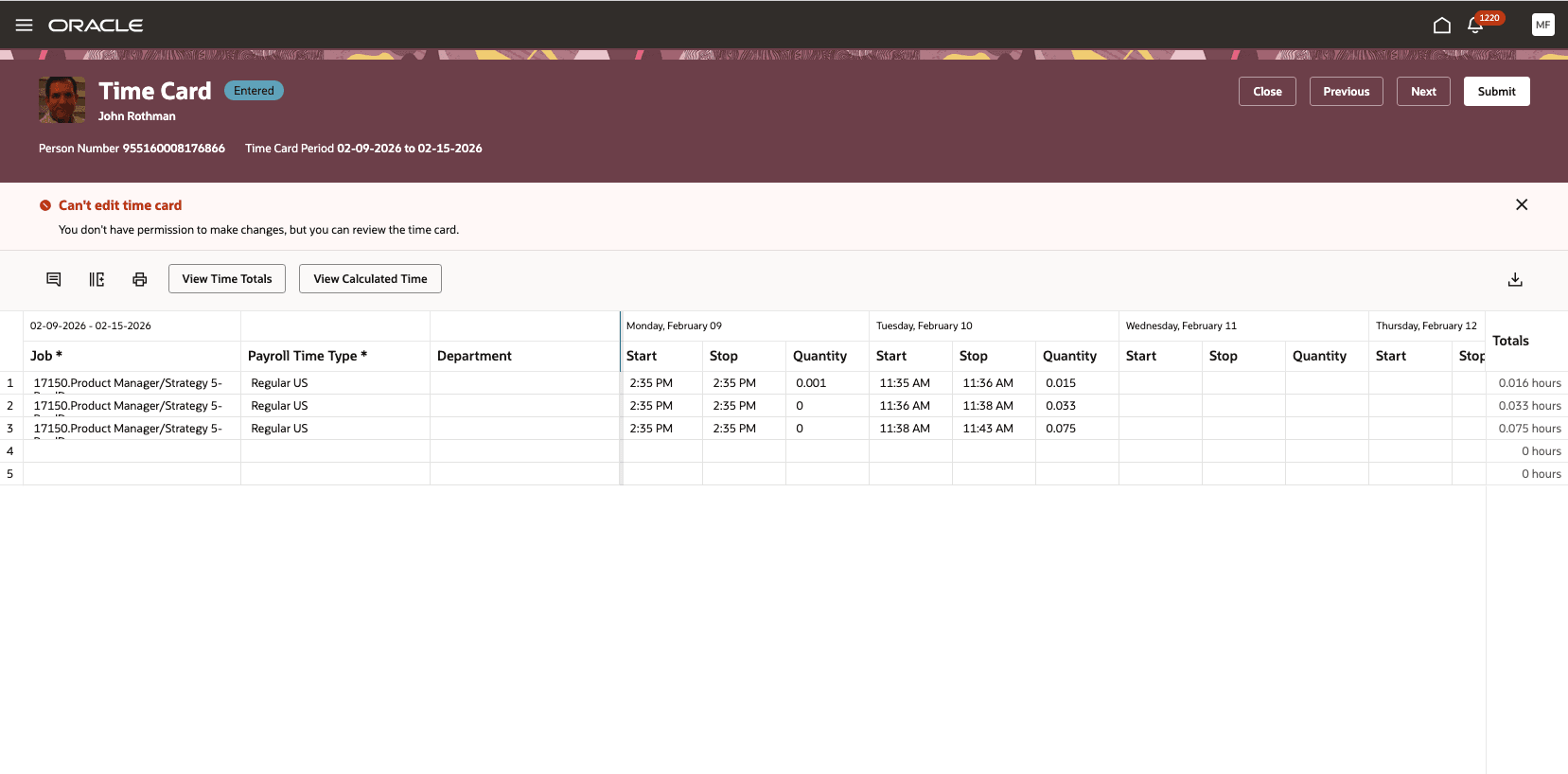This screenshot has height=774, width=1568.
Task: Click Job cell in row 1
Action: coord(132,383)
